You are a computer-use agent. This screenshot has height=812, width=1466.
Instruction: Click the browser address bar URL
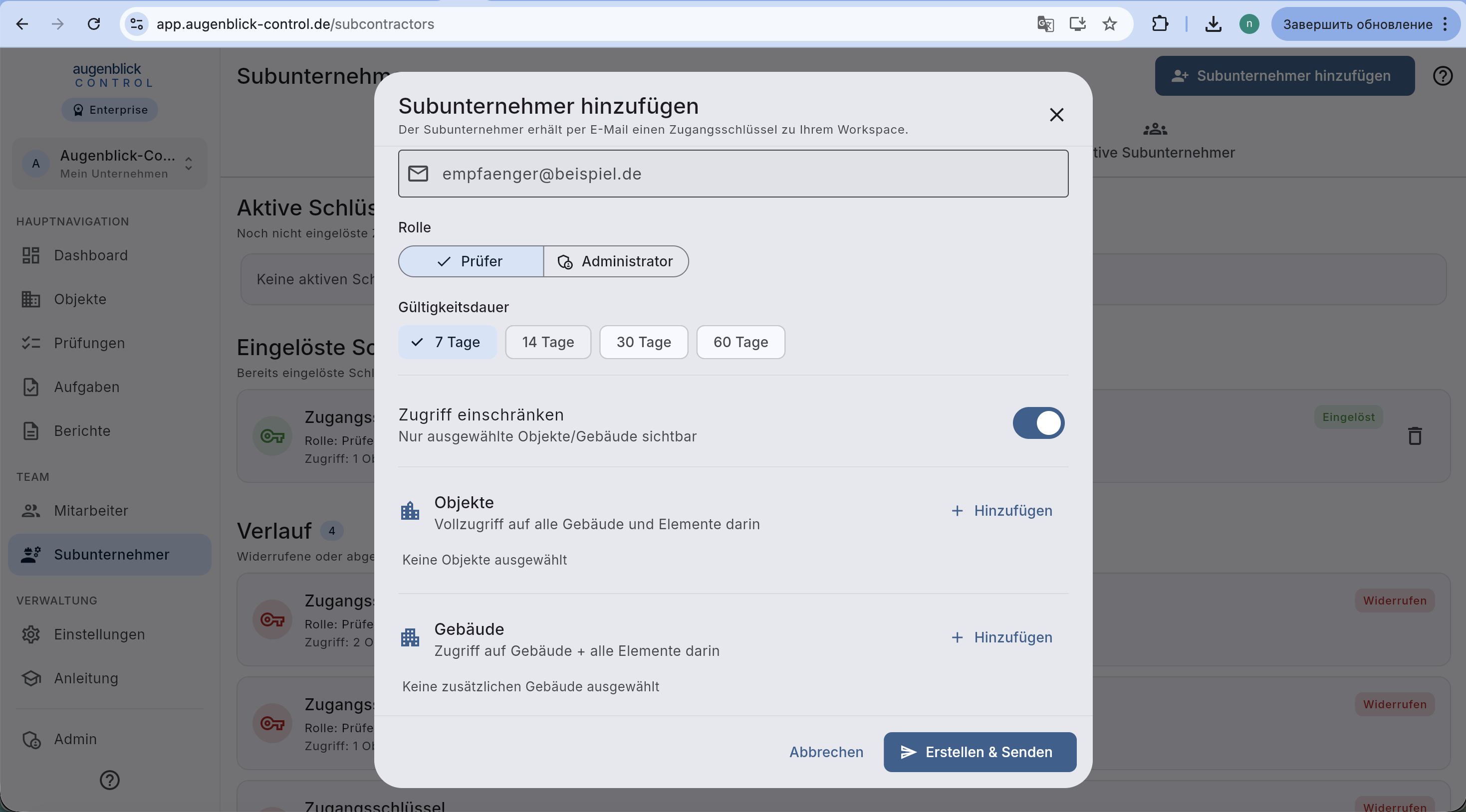(x=295, y=24)
